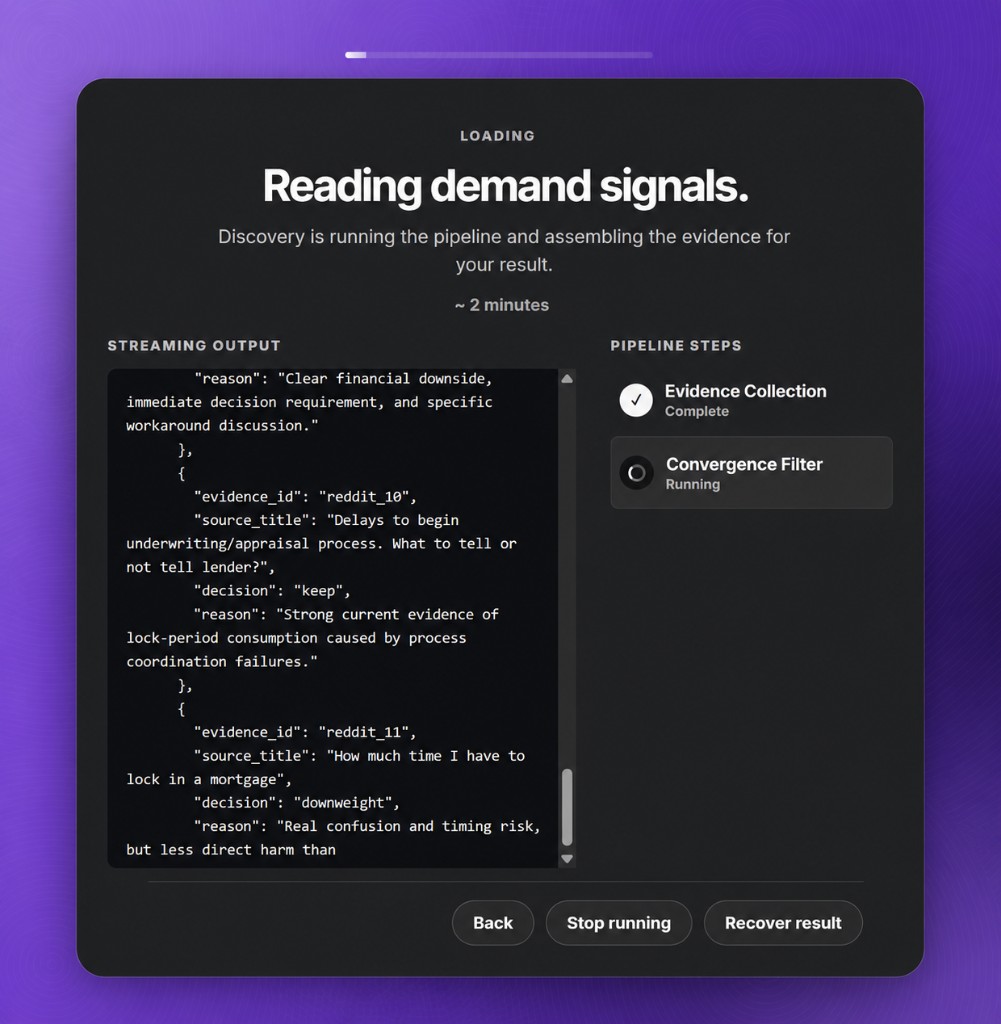1001x1024 pixels.
Task: Click the top loading progress bar
Action: [x=499, y=55]
